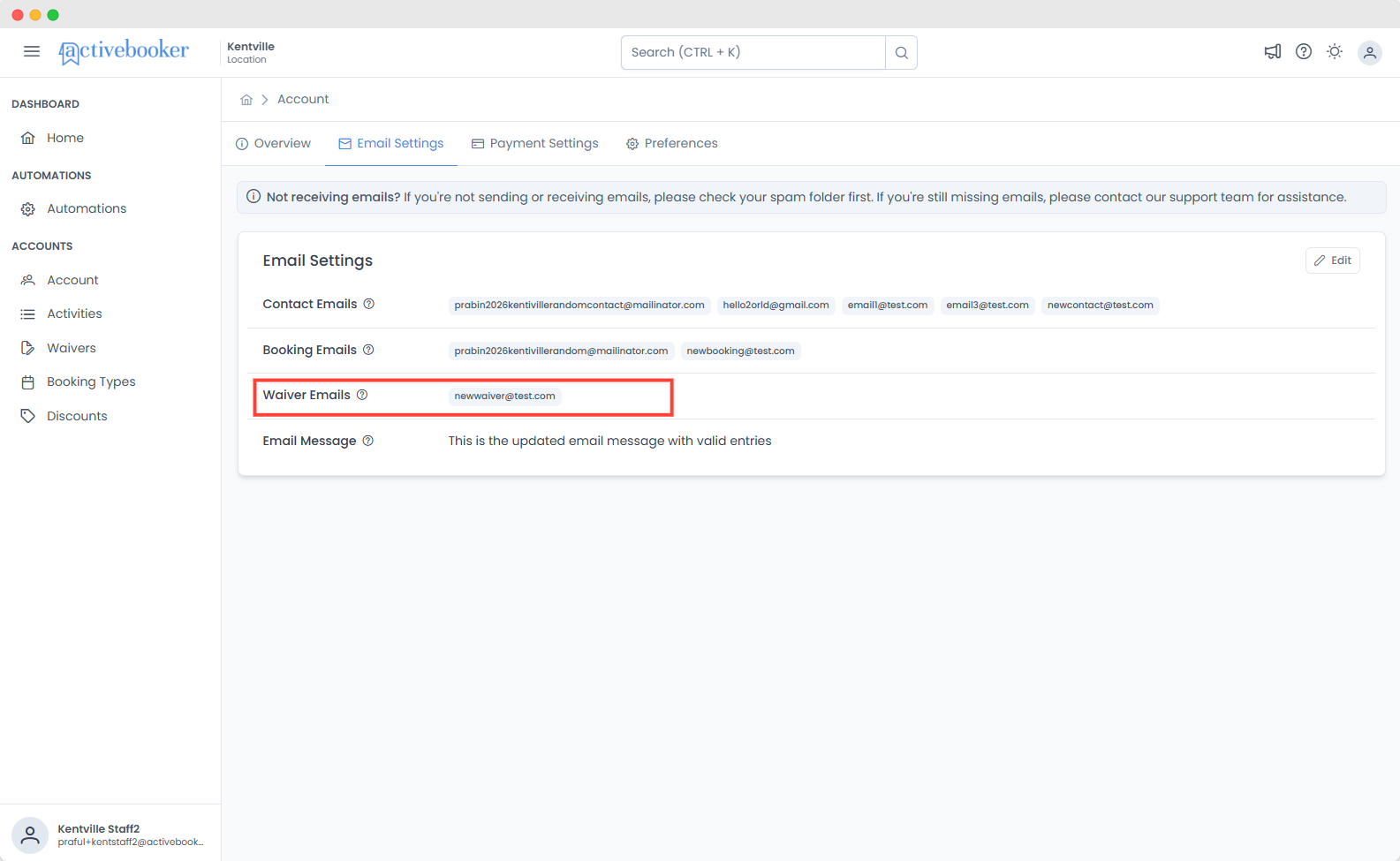Click the Account breadcrumb link

coord(303,100)
